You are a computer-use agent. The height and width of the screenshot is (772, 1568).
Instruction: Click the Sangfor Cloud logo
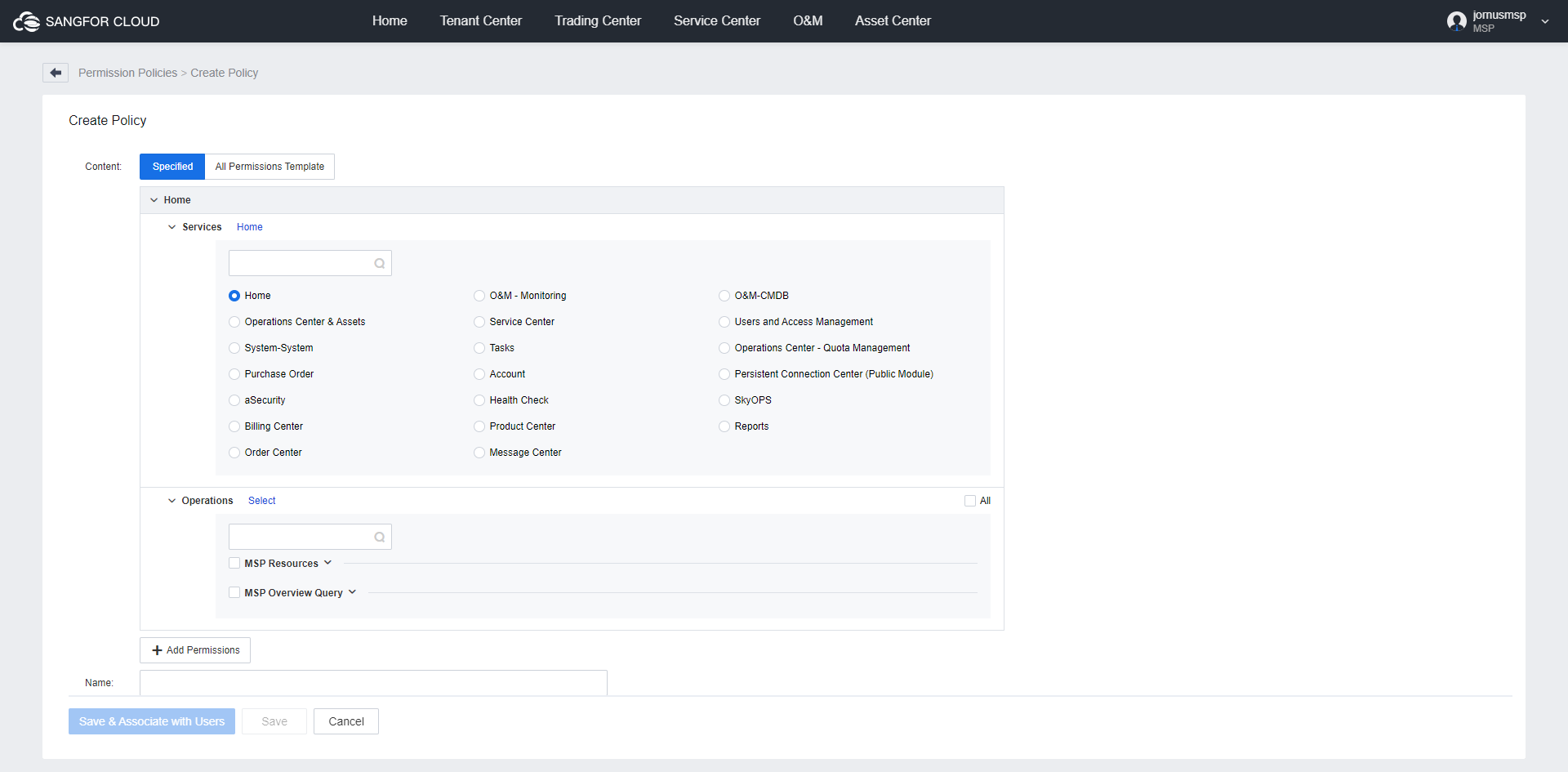click(86, 21)
